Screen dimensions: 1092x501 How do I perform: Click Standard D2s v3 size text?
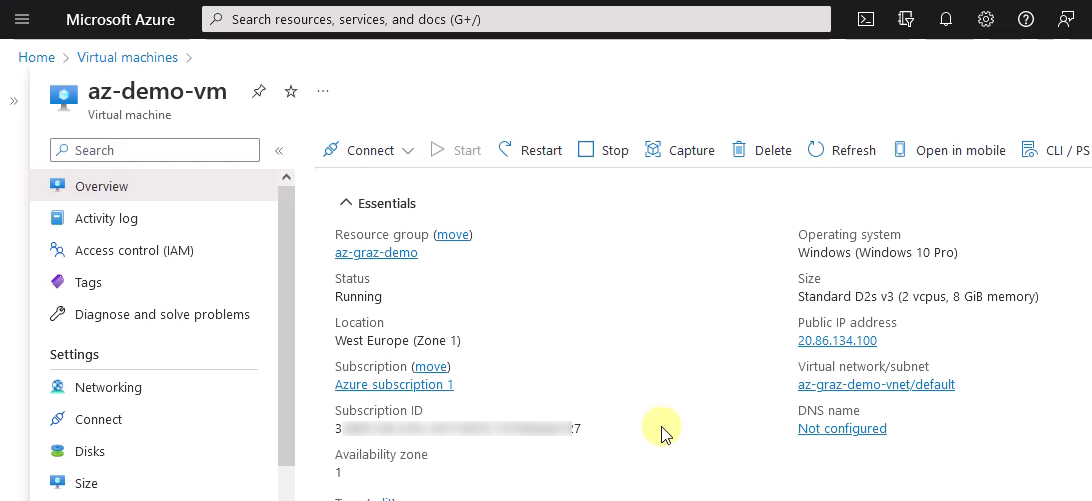point(918,296)
